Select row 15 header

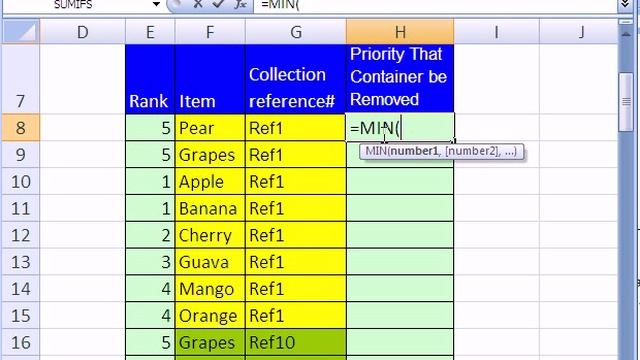click(x=21, y=316)
